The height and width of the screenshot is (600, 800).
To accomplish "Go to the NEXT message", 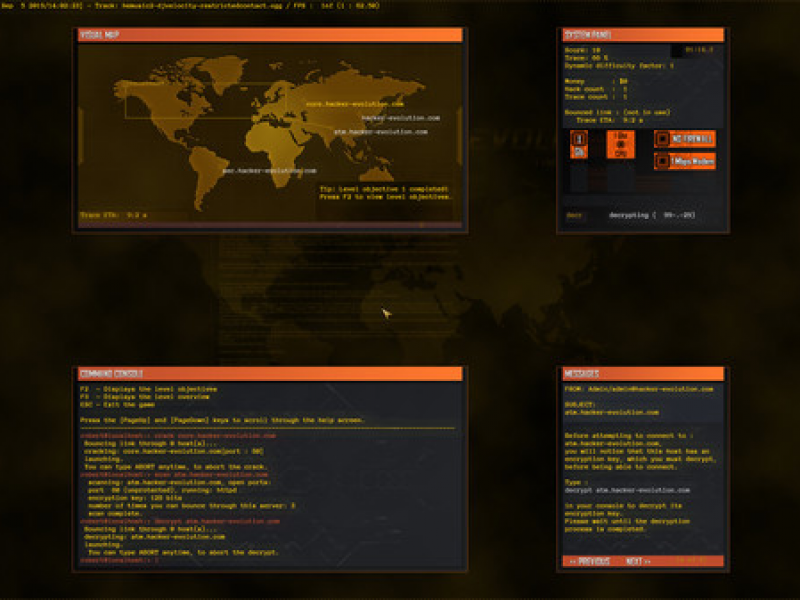I will pyautogui.click(x=638, y=561).
